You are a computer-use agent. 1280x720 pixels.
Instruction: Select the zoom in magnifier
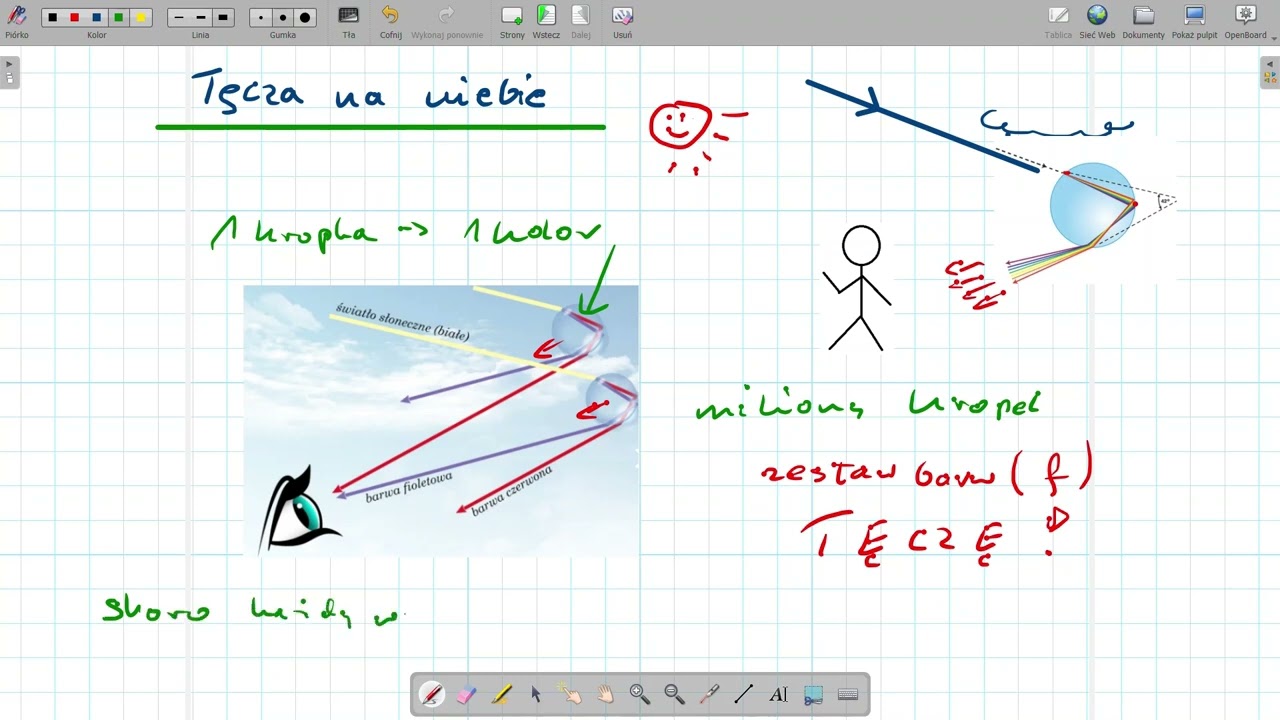(x=640, y=694)
